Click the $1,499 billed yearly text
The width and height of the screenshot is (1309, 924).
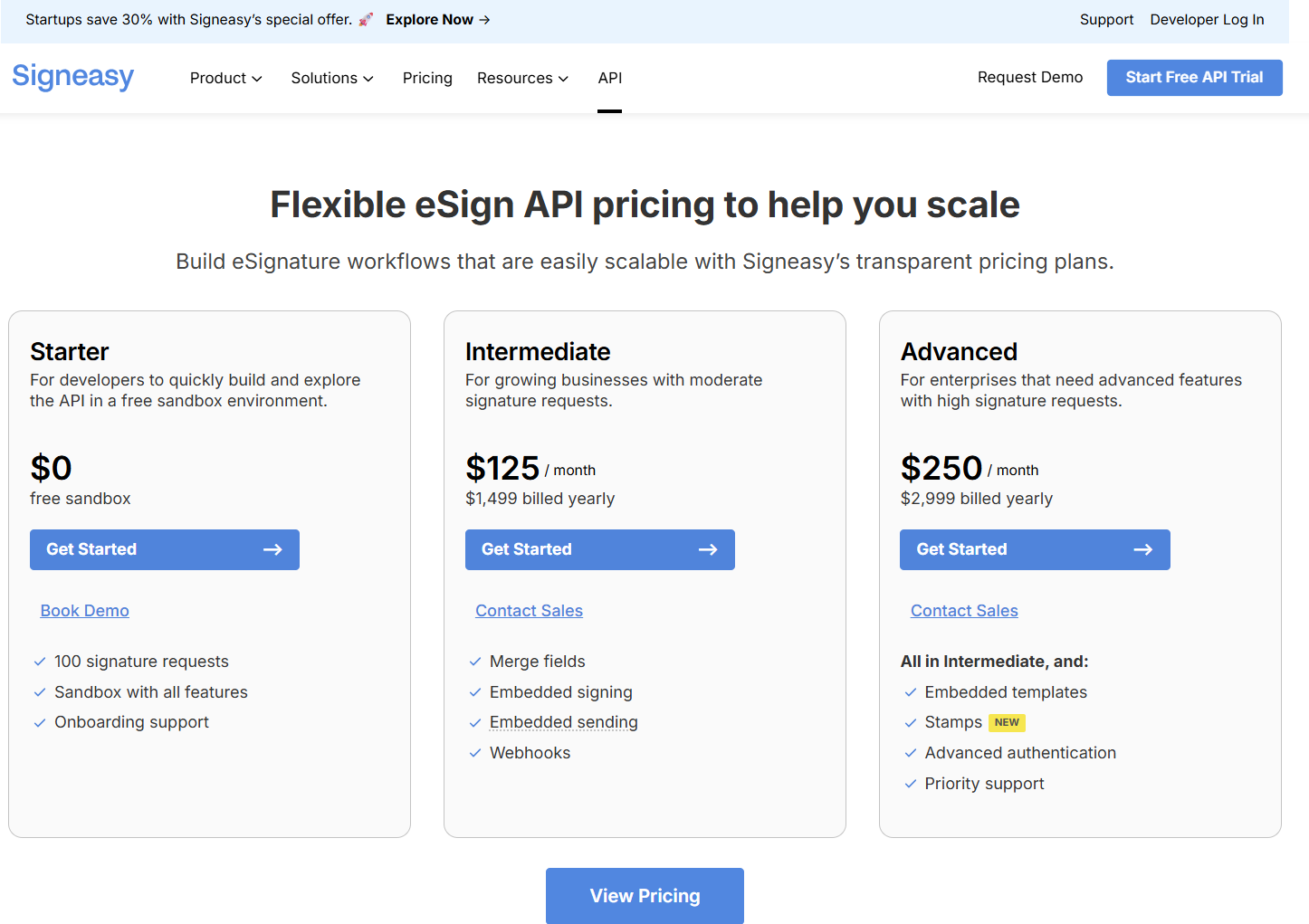(x=540, y=499)
